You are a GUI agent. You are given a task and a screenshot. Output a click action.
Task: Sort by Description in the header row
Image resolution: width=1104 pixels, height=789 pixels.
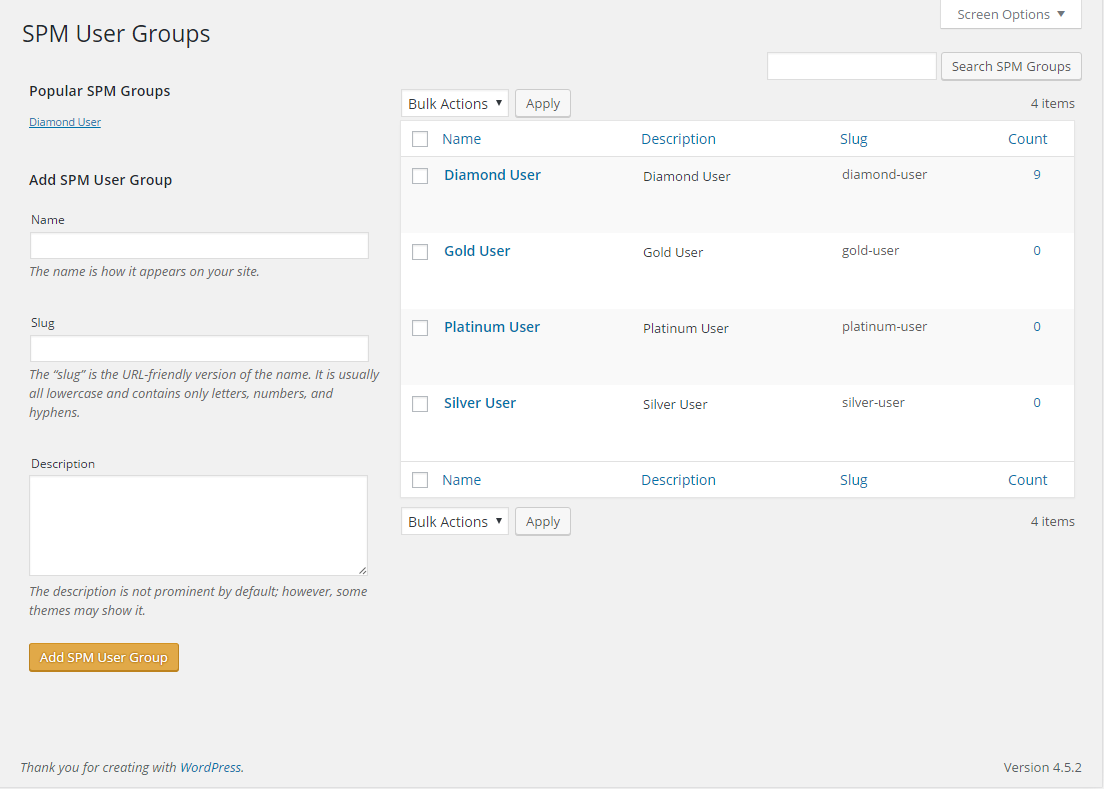coord(678,139)
